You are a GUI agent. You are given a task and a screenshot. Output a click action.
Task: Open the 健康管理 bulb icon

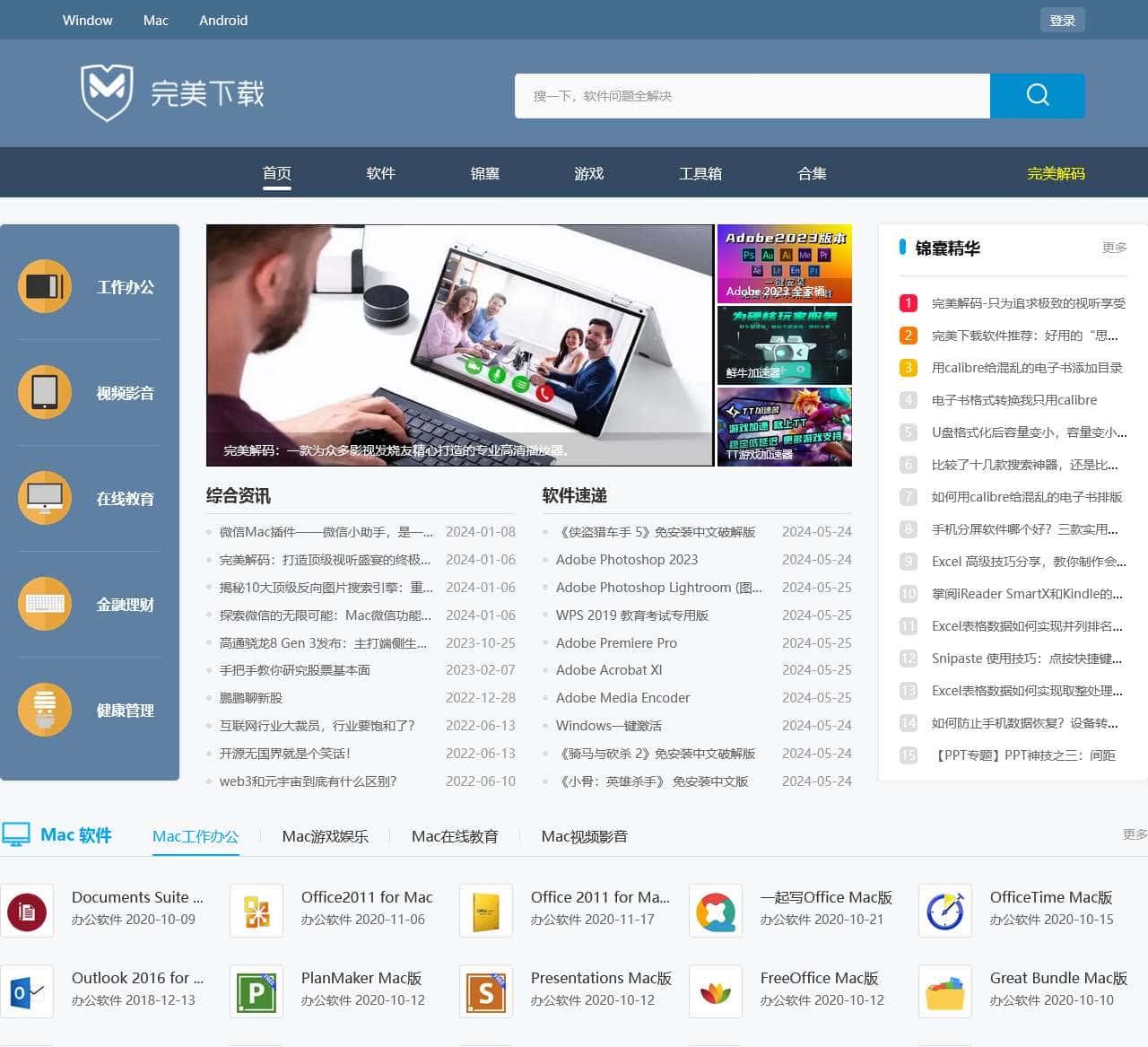pyautogui.click(x=45, y=710)
